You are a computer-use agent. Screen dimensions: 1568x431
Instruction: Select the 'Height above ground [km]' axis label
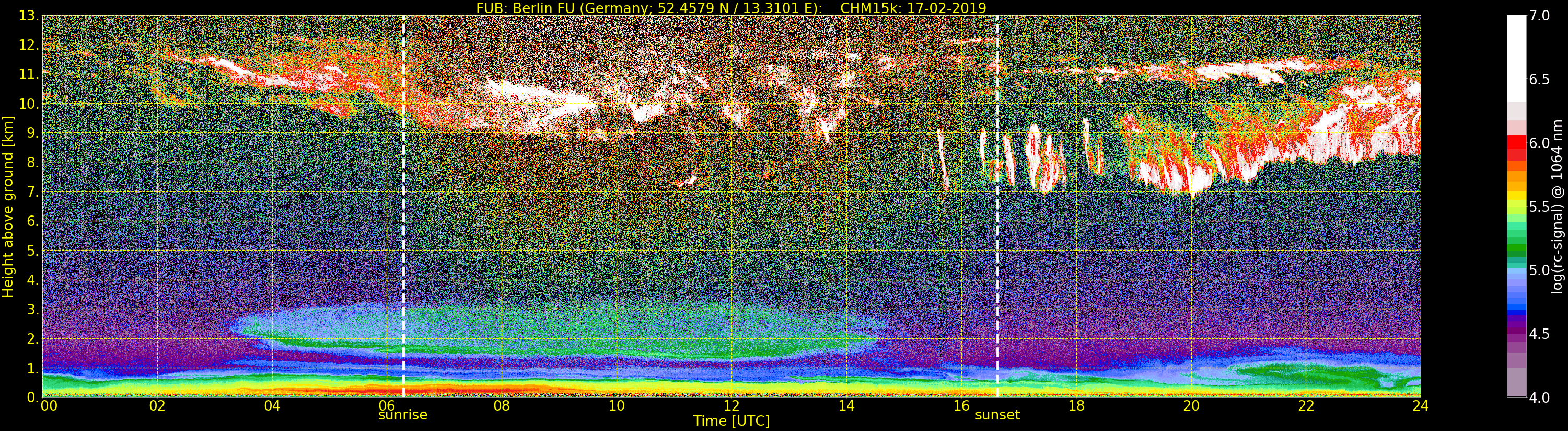(x=8, y=206)
